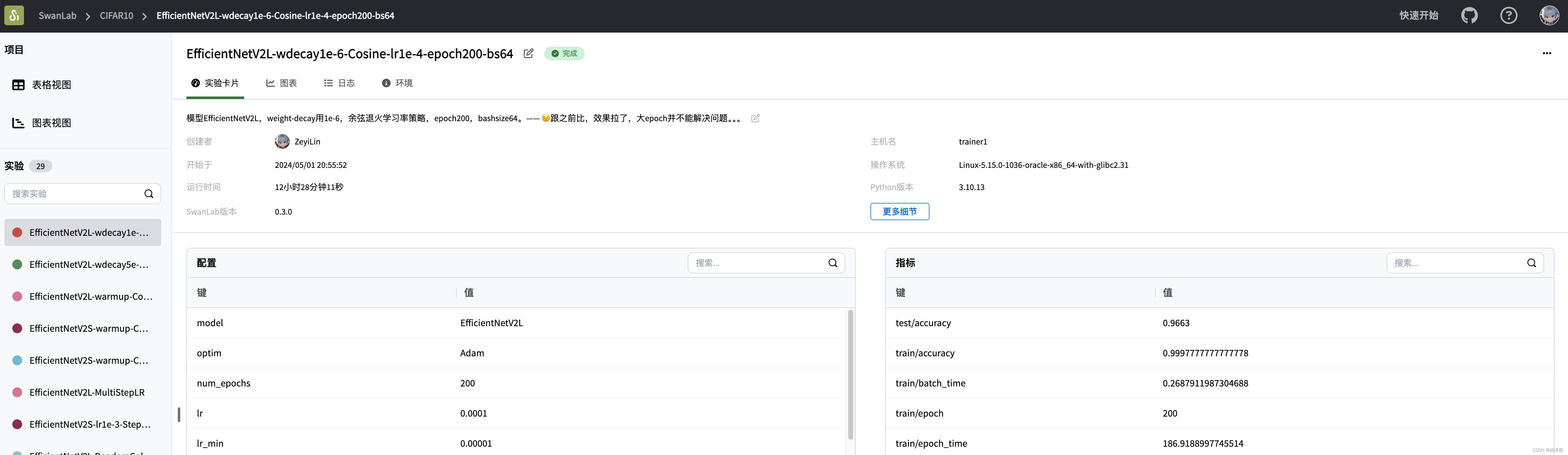The image size is (1568, 455).
Task: Click the edit pencil beside the experiment title
Action: pos(528,53)
